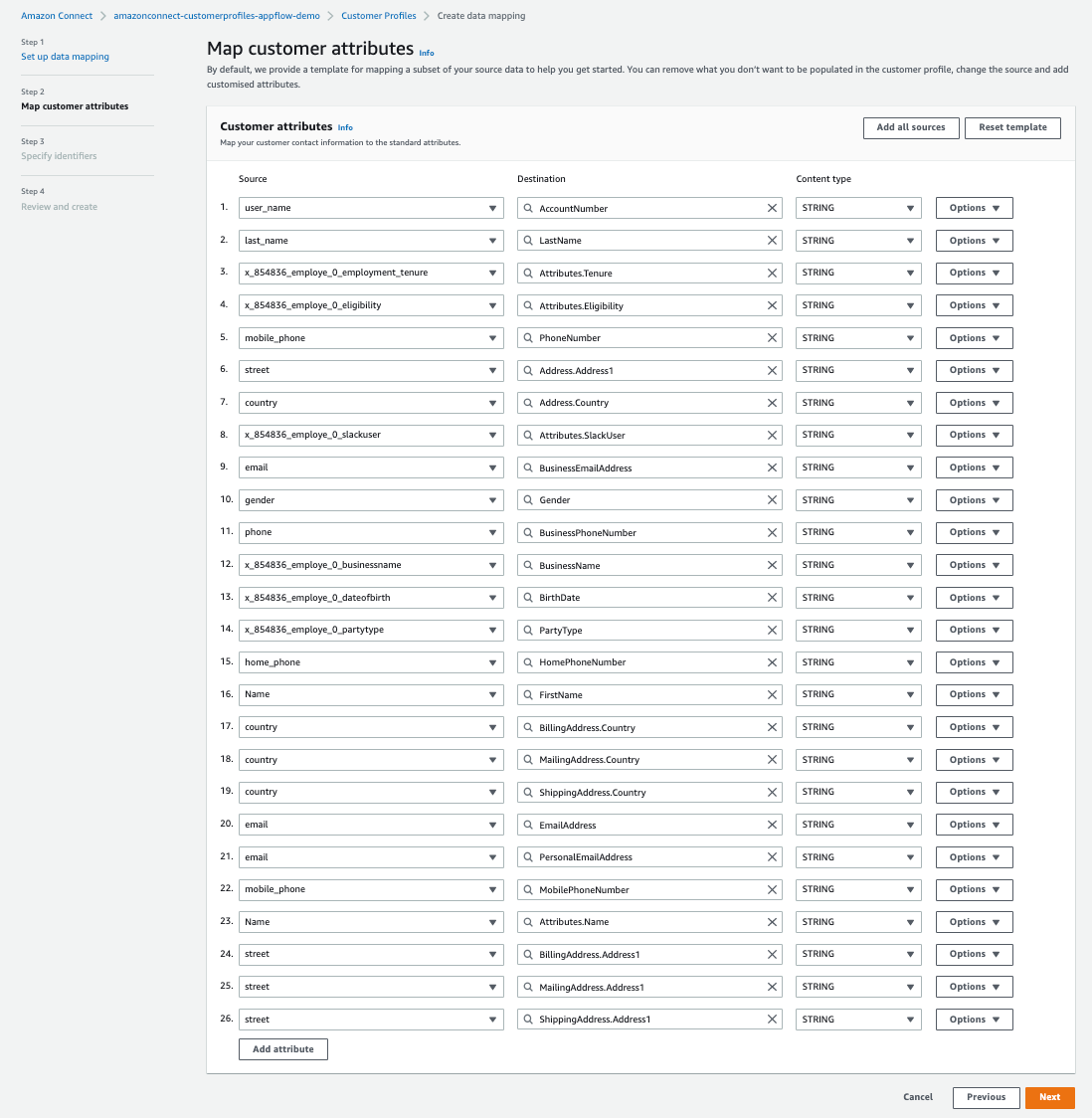Viewport: 1092px width, 1118px height.
Task: Clear the MailingAddress.Country destination
Action: [772, 759]
